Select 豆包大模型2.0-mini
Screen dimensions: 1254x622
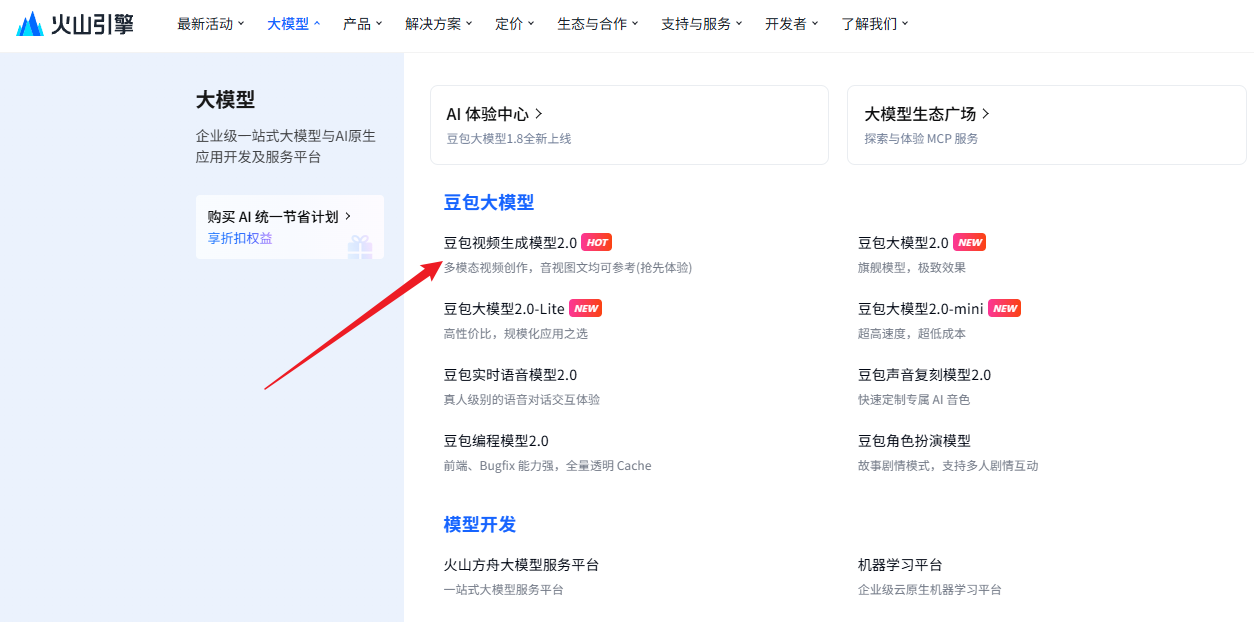[x=921, y=309]
